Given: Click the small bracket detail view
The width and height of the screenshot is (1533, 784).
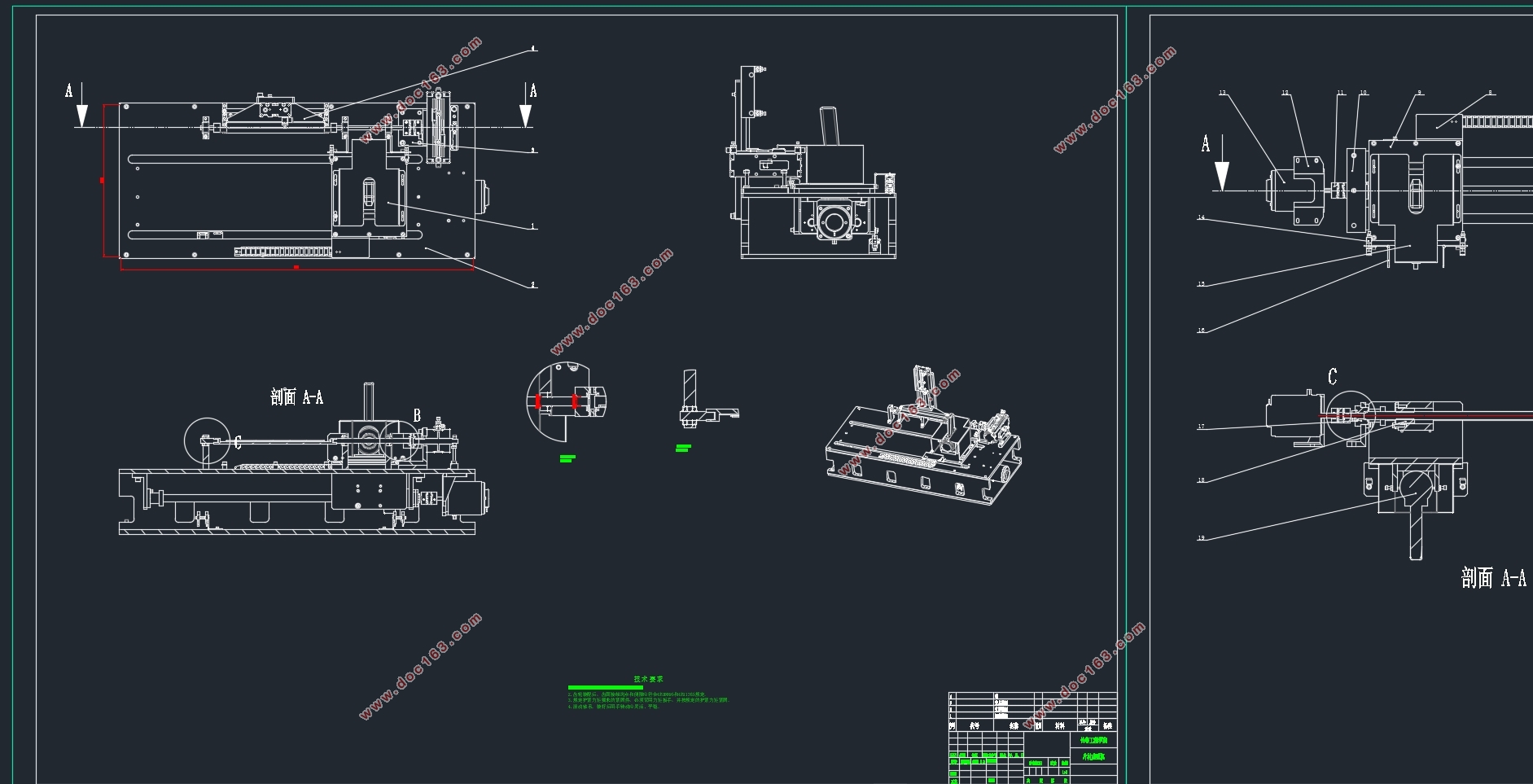Looking at the screenshot, I should pyautogui.click(x=708, y=399).
